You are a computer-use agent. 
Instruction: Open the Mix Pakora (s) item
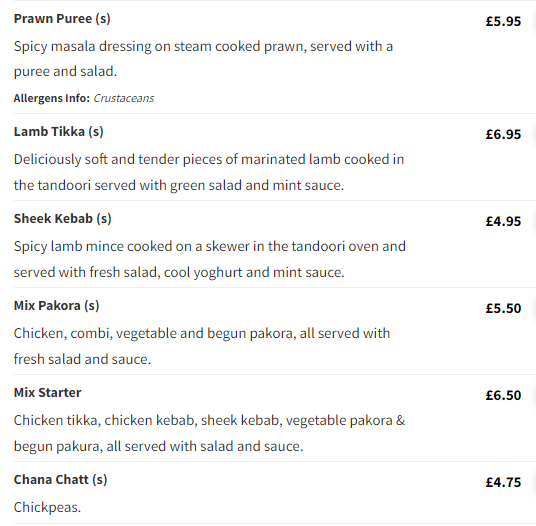pyautogui.click(x=56, y=306)
